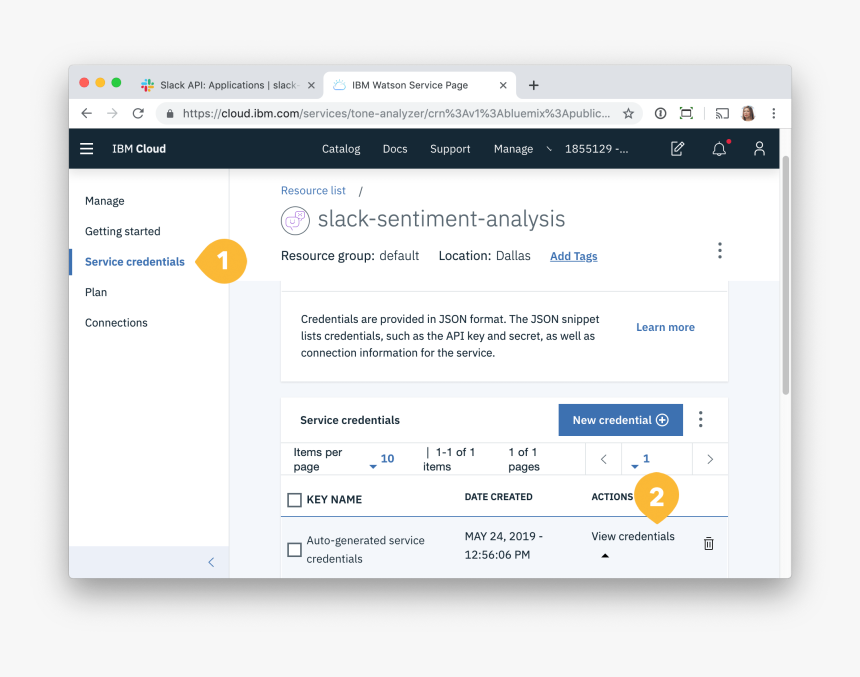Select Service credentials in the sidebar
860x677 pixels.
[x=135, y=262]
